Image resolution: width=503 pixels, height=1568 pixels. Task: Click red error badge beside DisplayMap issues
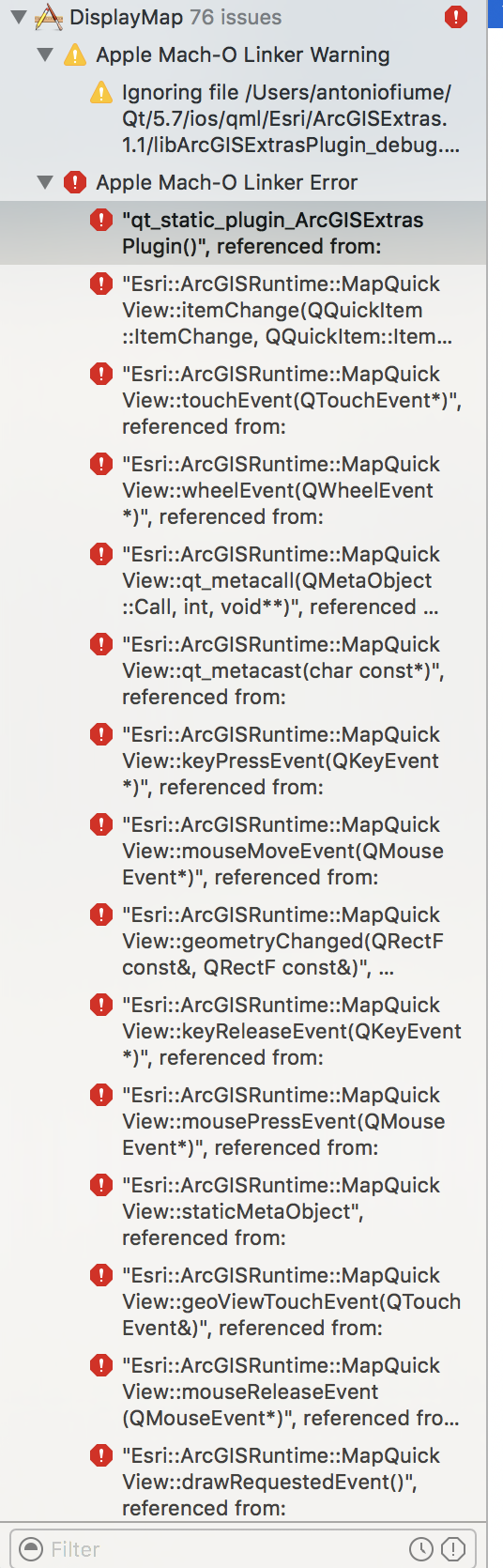(456, 17)
